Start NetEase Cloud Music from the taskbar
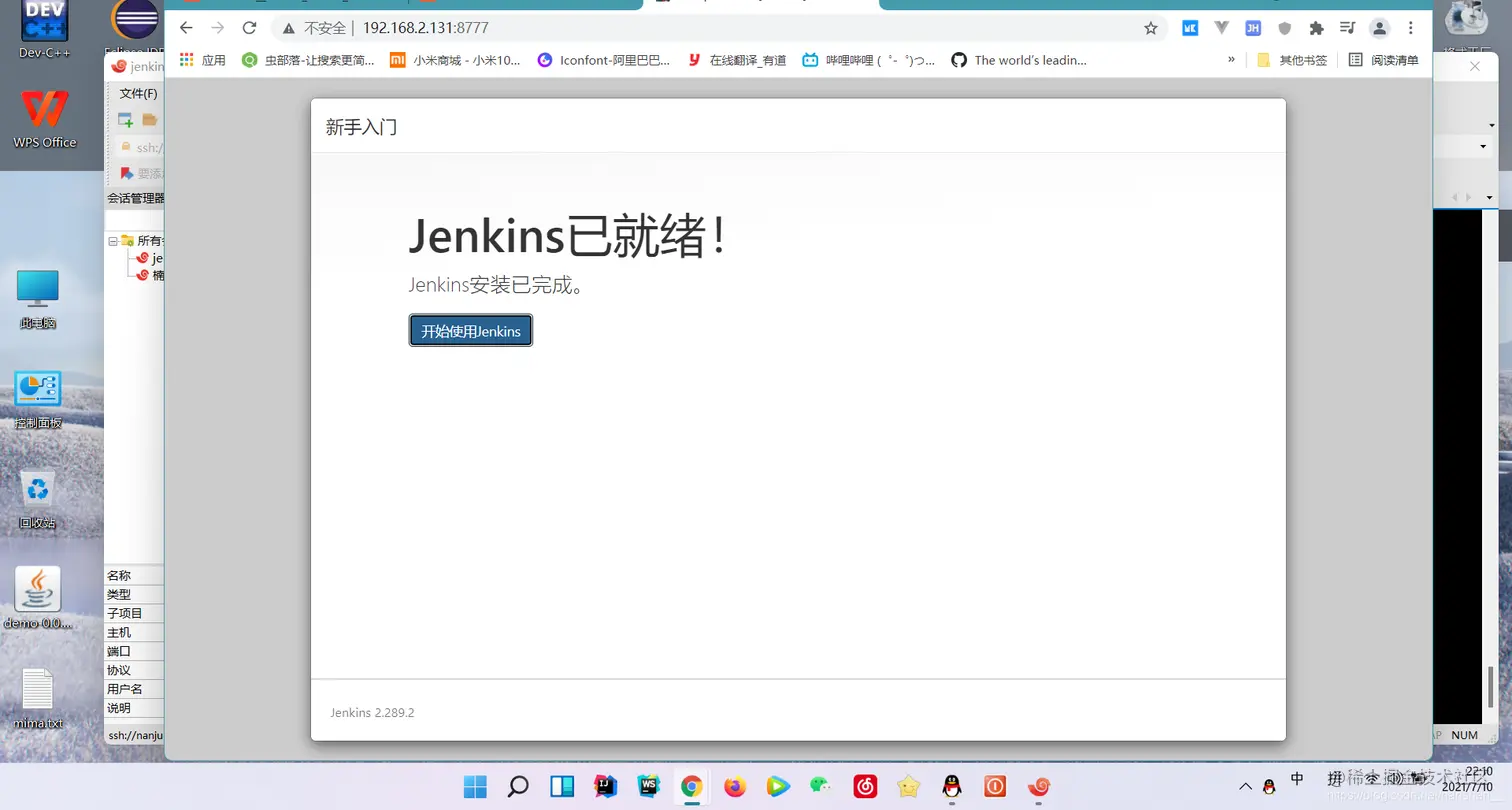 [865, 787]
